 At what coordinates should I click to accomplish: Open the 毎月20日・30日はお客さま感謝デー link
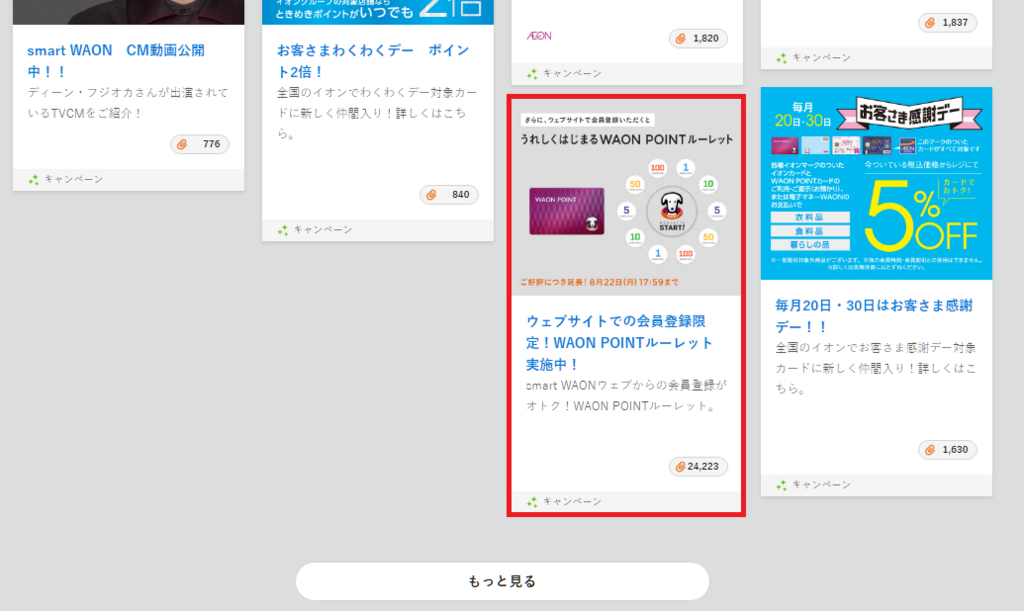874,315
